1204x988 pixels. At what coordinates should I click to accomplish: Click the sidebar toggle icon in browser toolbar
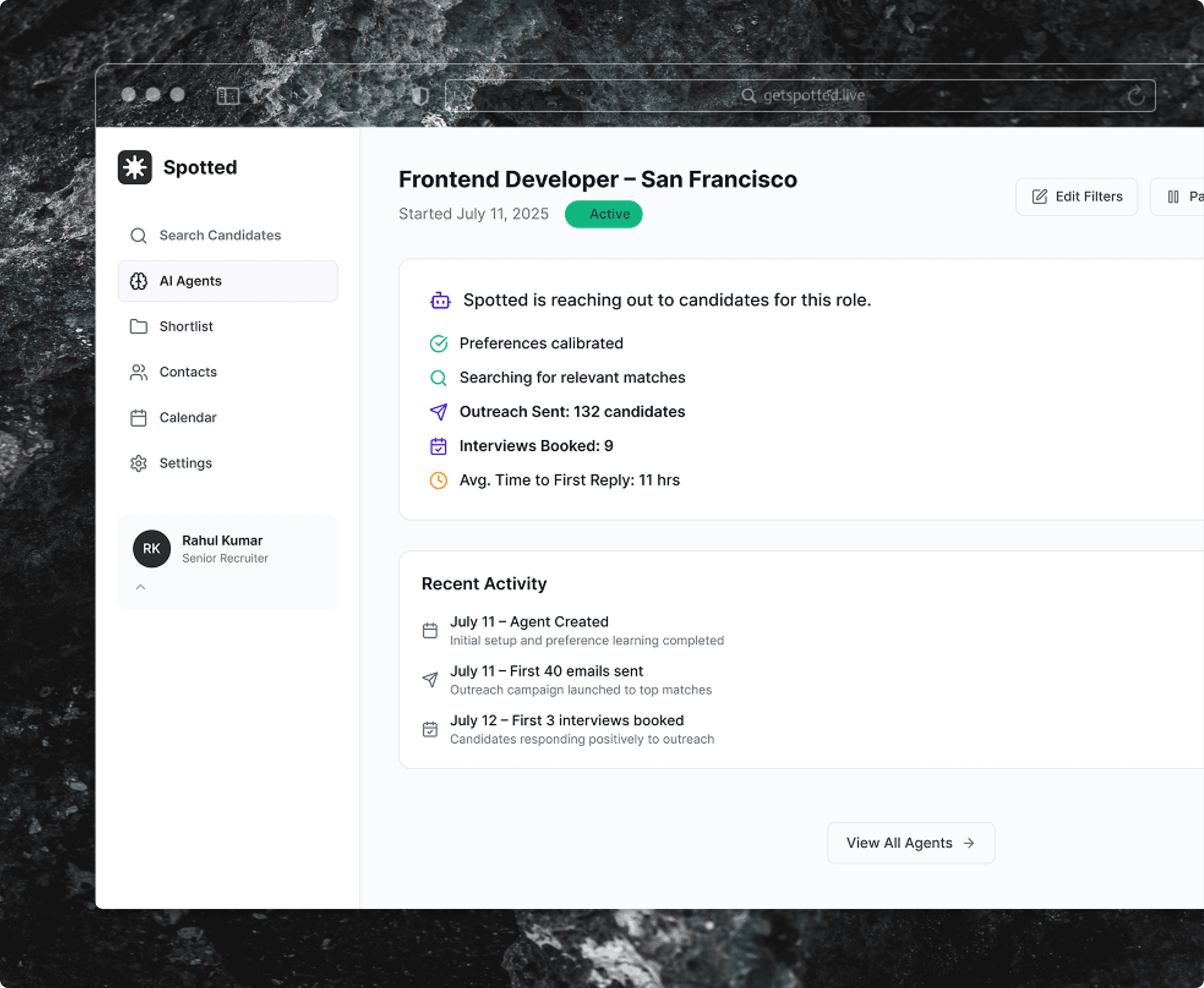[228, 96]
